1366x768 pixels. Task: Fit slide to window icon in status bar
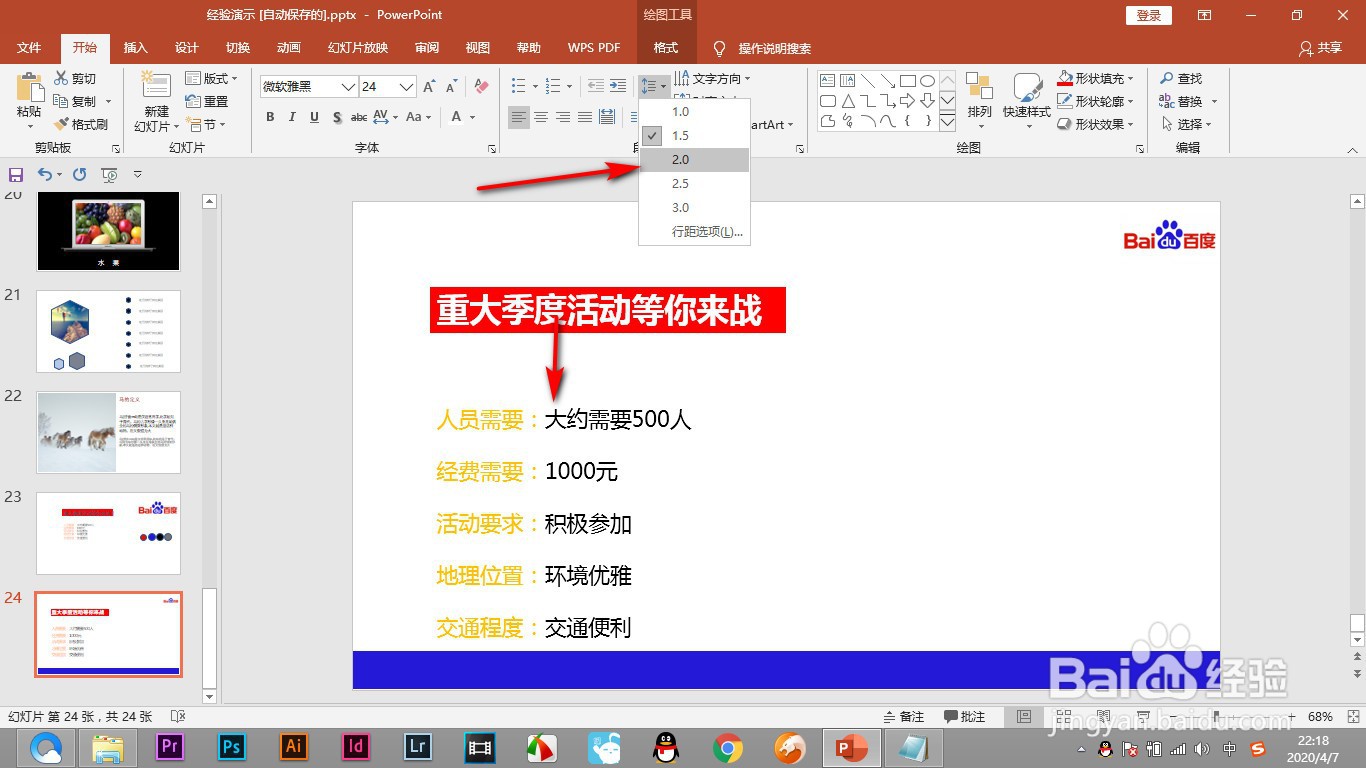pos(1353,717)
